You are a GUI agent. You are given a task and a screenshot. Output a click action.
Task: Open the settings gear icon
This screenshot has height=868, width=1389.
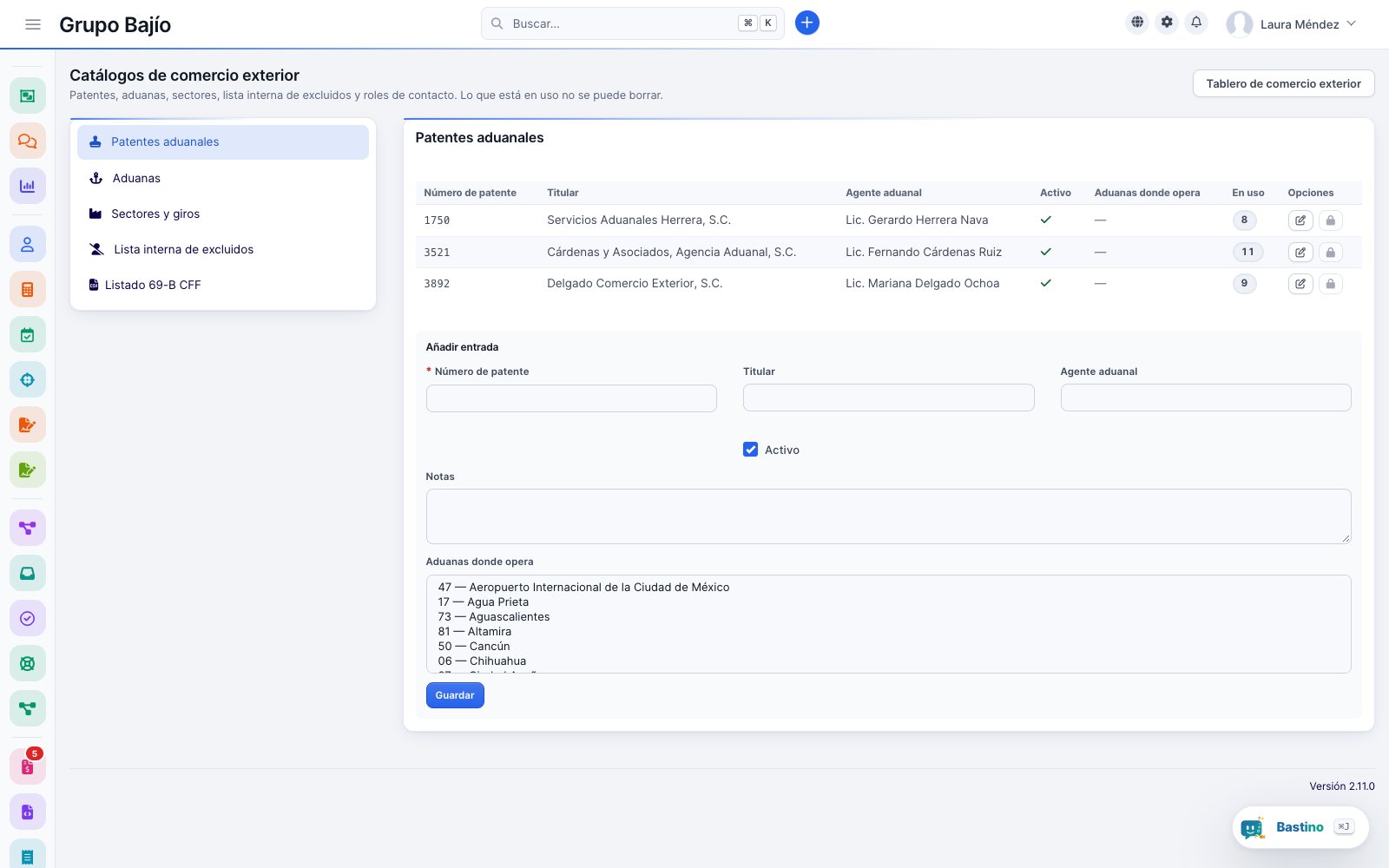click(1167, 23)
